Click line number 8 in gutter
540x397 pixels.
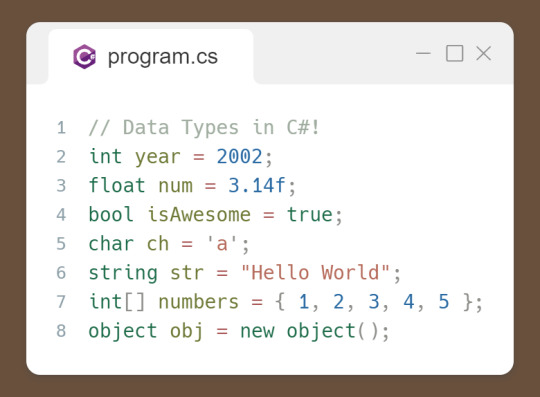coord(61,331)
